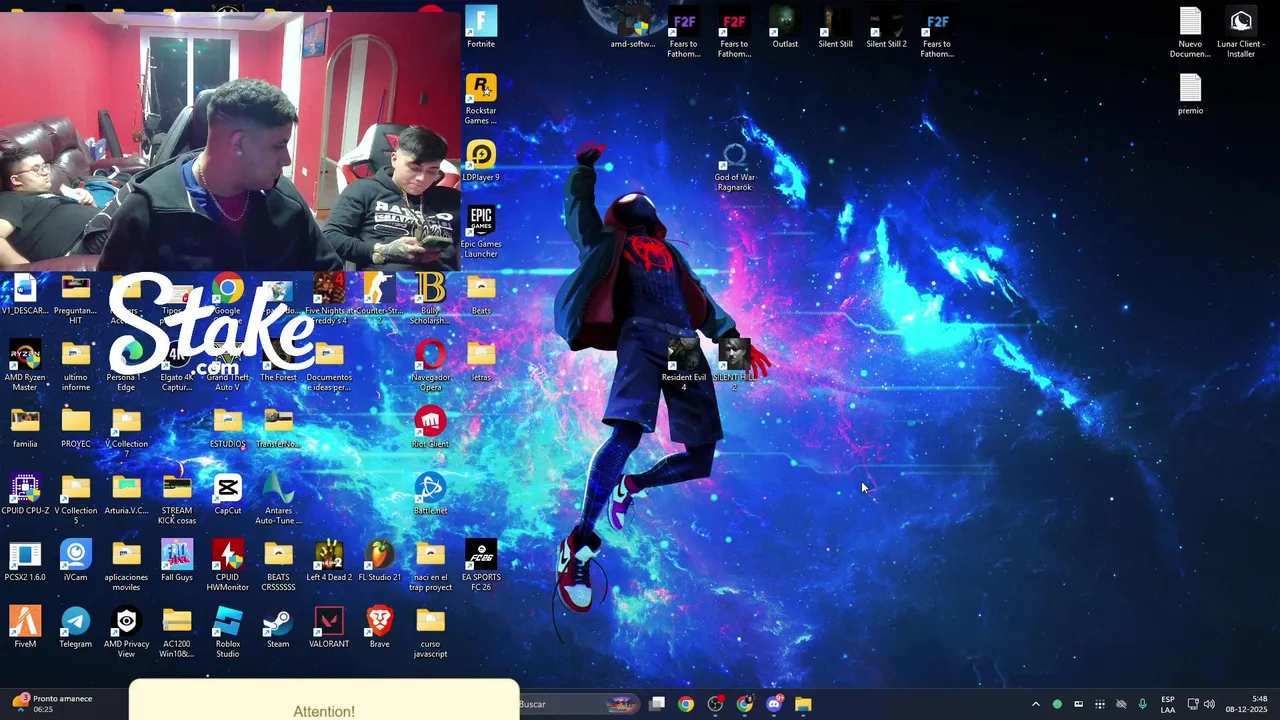Select AMD Privacy View icon

coord(126,632)
